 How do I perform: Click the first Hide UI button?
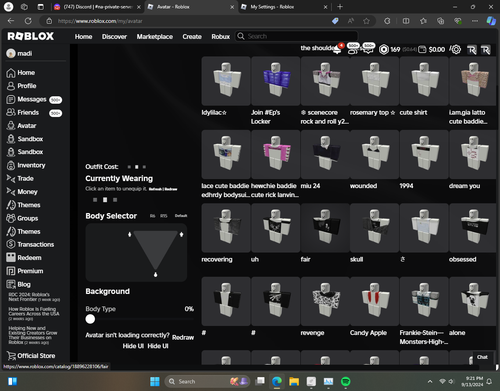[133, 346]
